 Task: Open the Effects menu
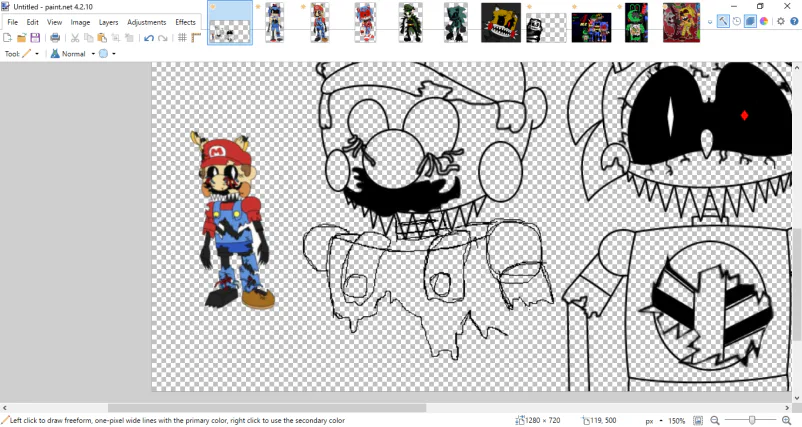[x=185, y=22]
